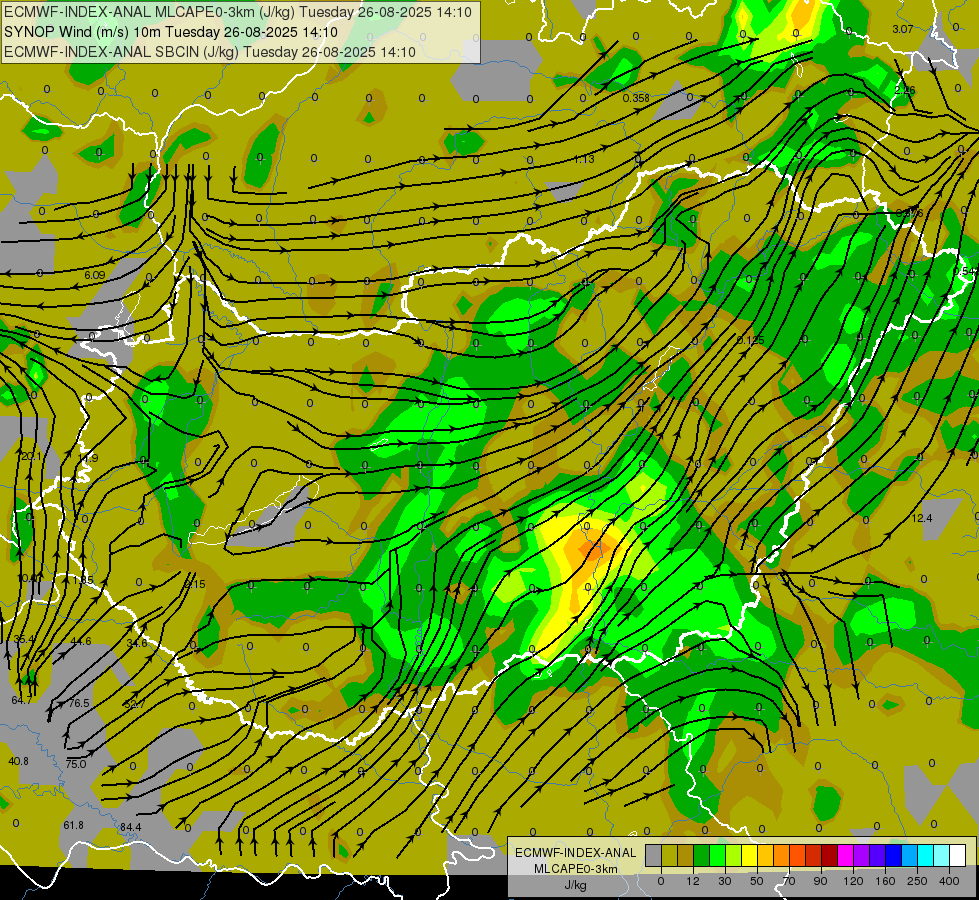979x900 pixels.
Task: Click the J/kg unit label in legend
Action: click(575, 885)
